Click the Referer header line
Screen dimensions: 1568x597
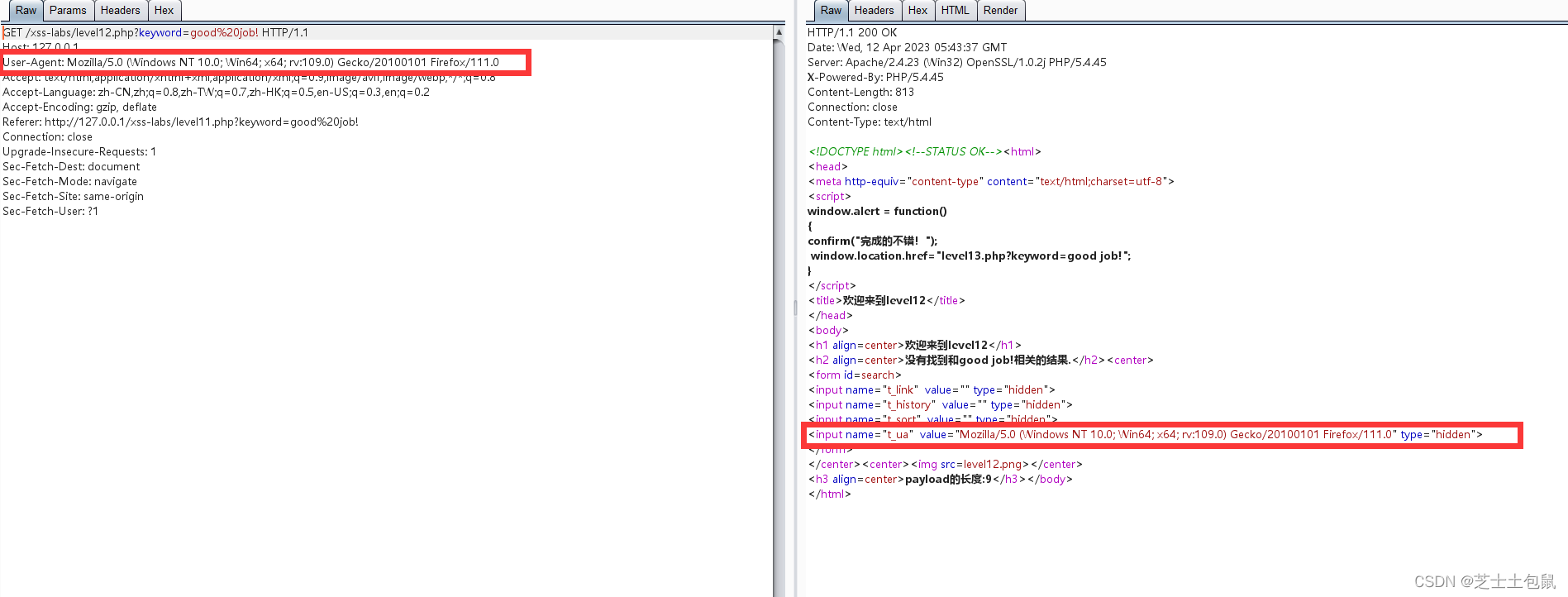pos(181,122)
